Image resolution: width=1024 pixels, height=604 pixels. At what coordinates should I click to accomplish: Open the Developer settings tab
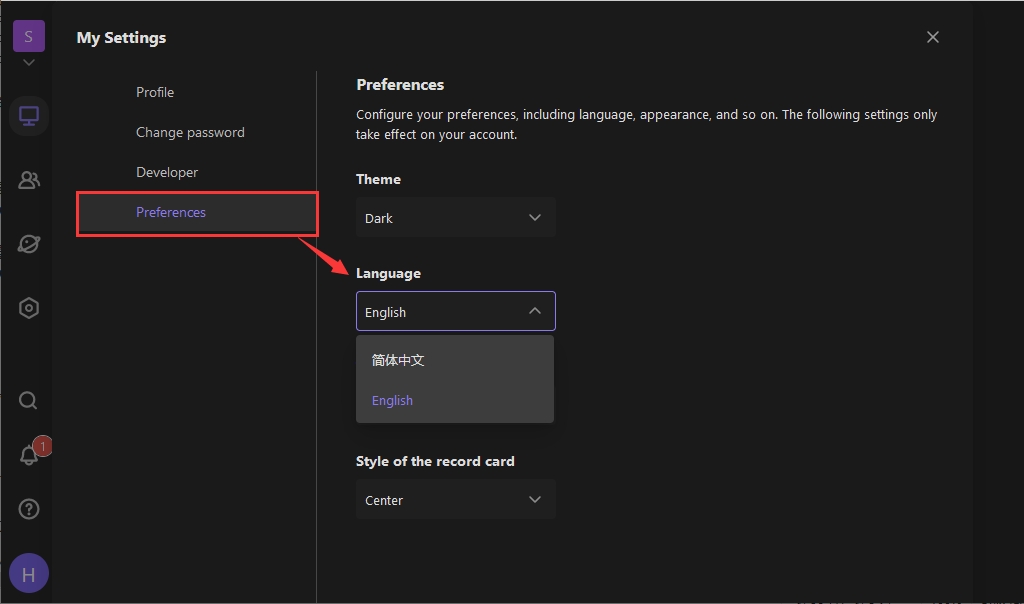[167, 172]
